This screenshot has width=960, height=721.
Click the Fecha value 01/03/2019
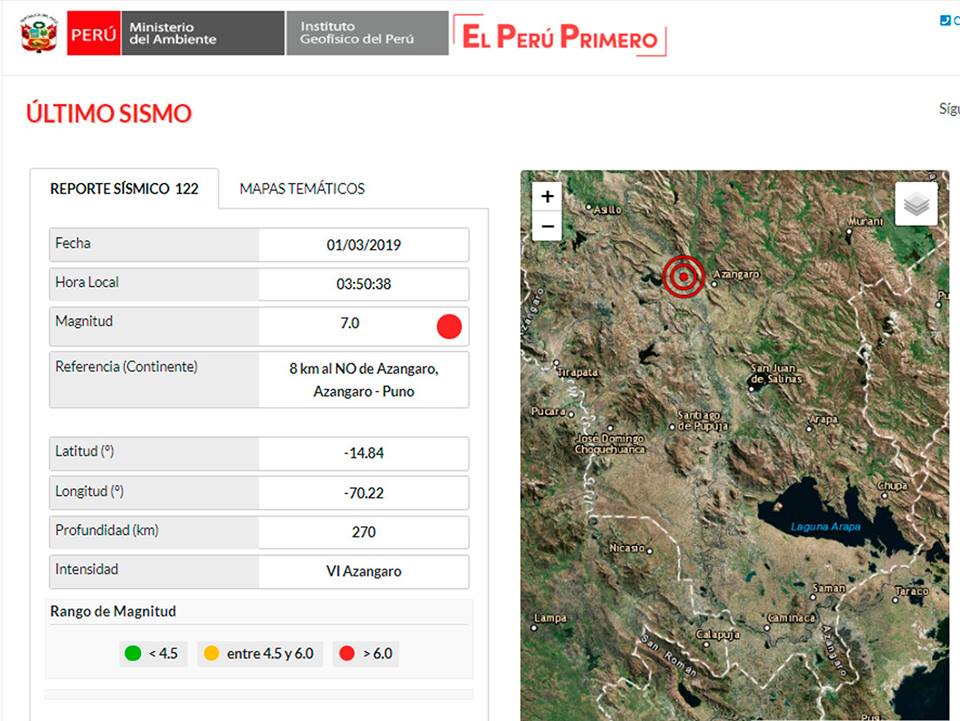point(363,245)
